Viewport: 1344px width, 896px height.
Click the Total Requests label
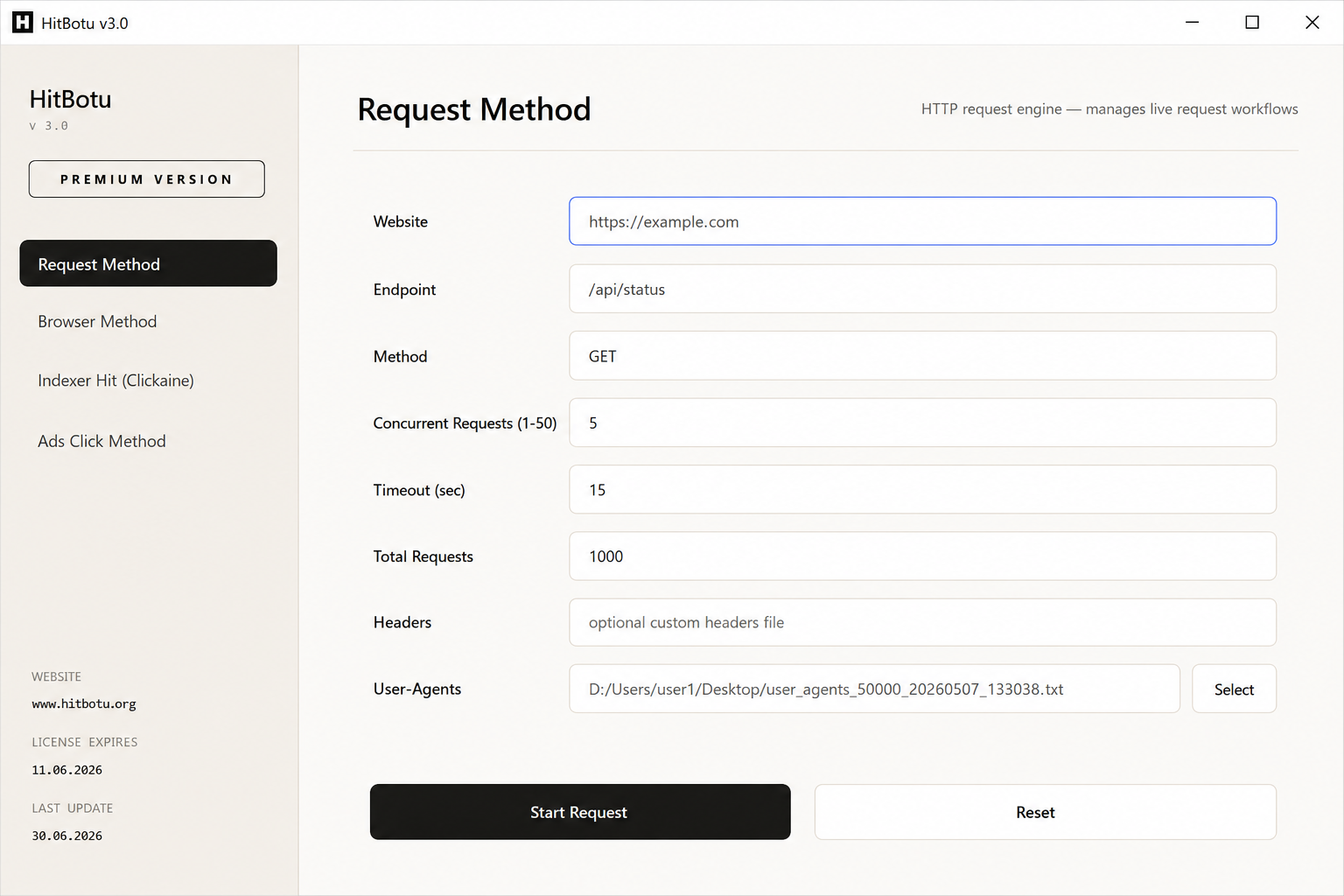tap(423, 556)
